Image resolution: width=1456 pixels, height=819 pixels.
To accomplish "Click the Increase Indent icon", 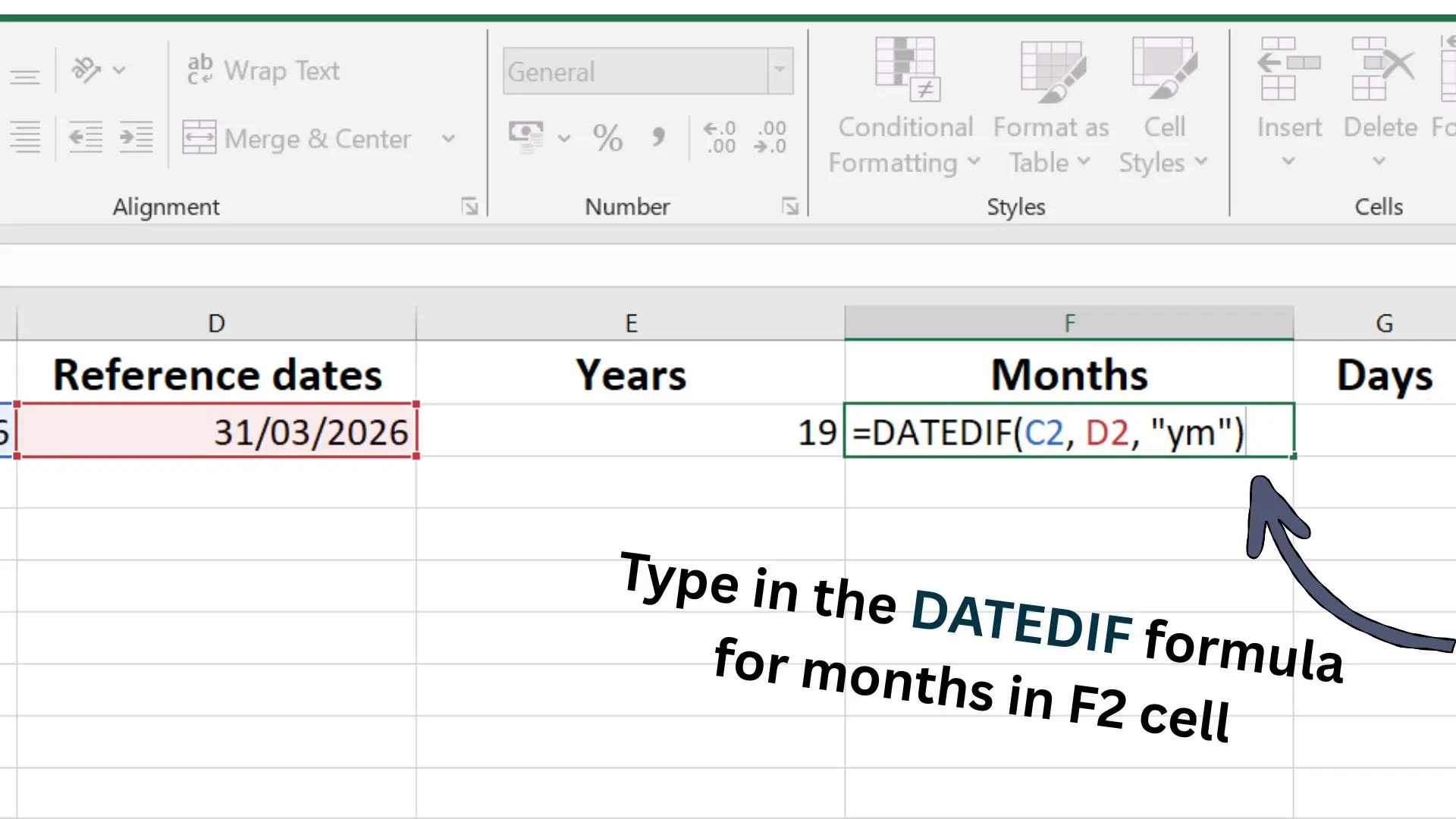I will point(135,137).
